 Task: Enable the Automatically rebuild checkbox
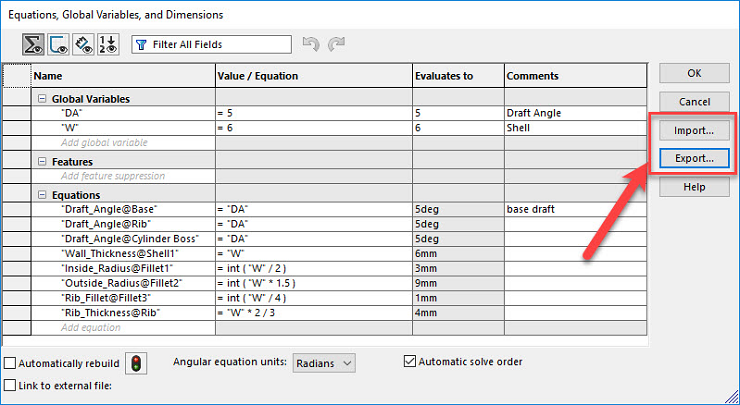[x=10, y=363]
